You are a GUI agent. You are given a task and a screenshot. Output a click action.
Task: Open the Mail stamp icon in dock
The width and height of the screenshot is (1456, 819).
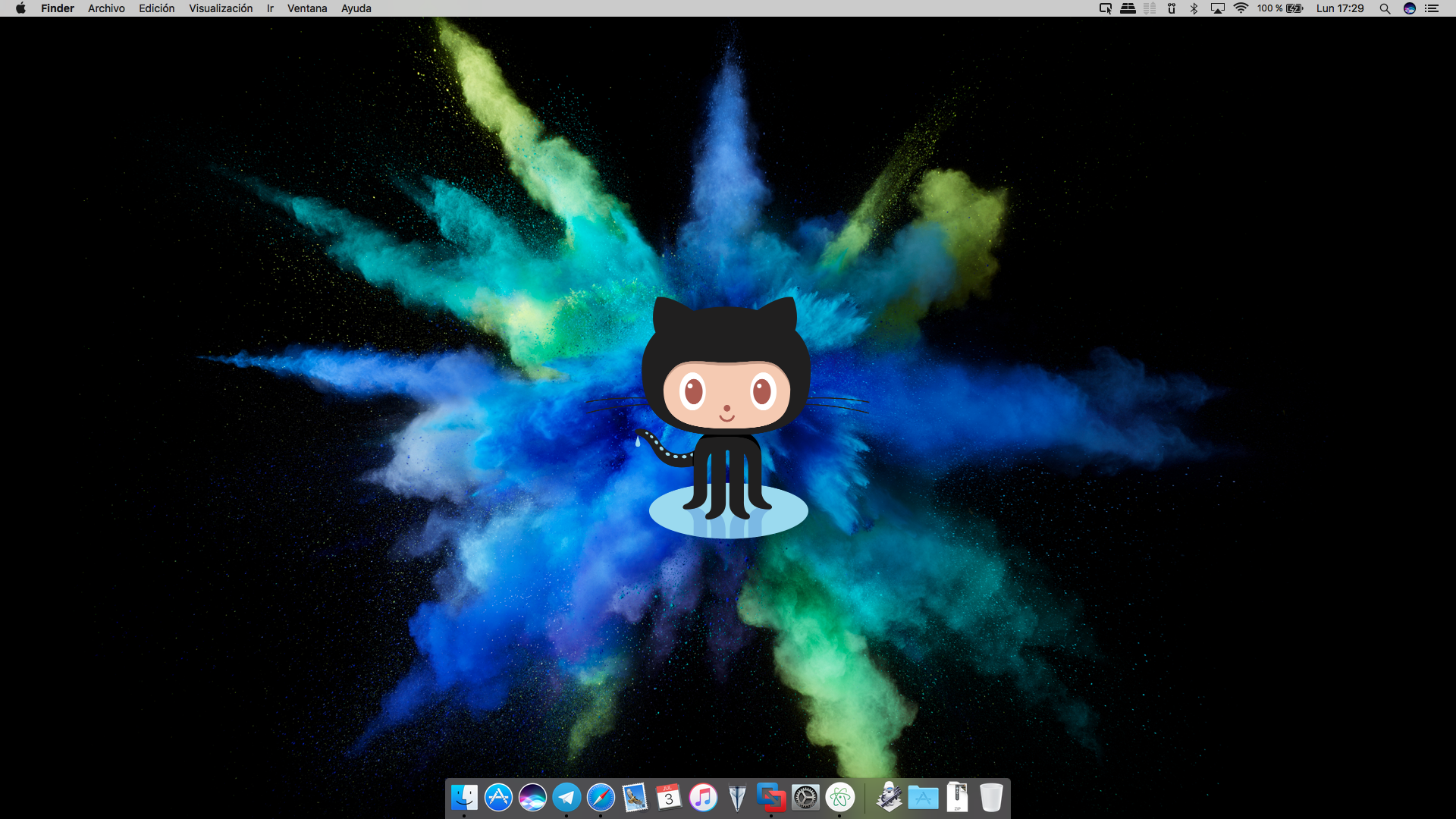click(x=635, y=797)
